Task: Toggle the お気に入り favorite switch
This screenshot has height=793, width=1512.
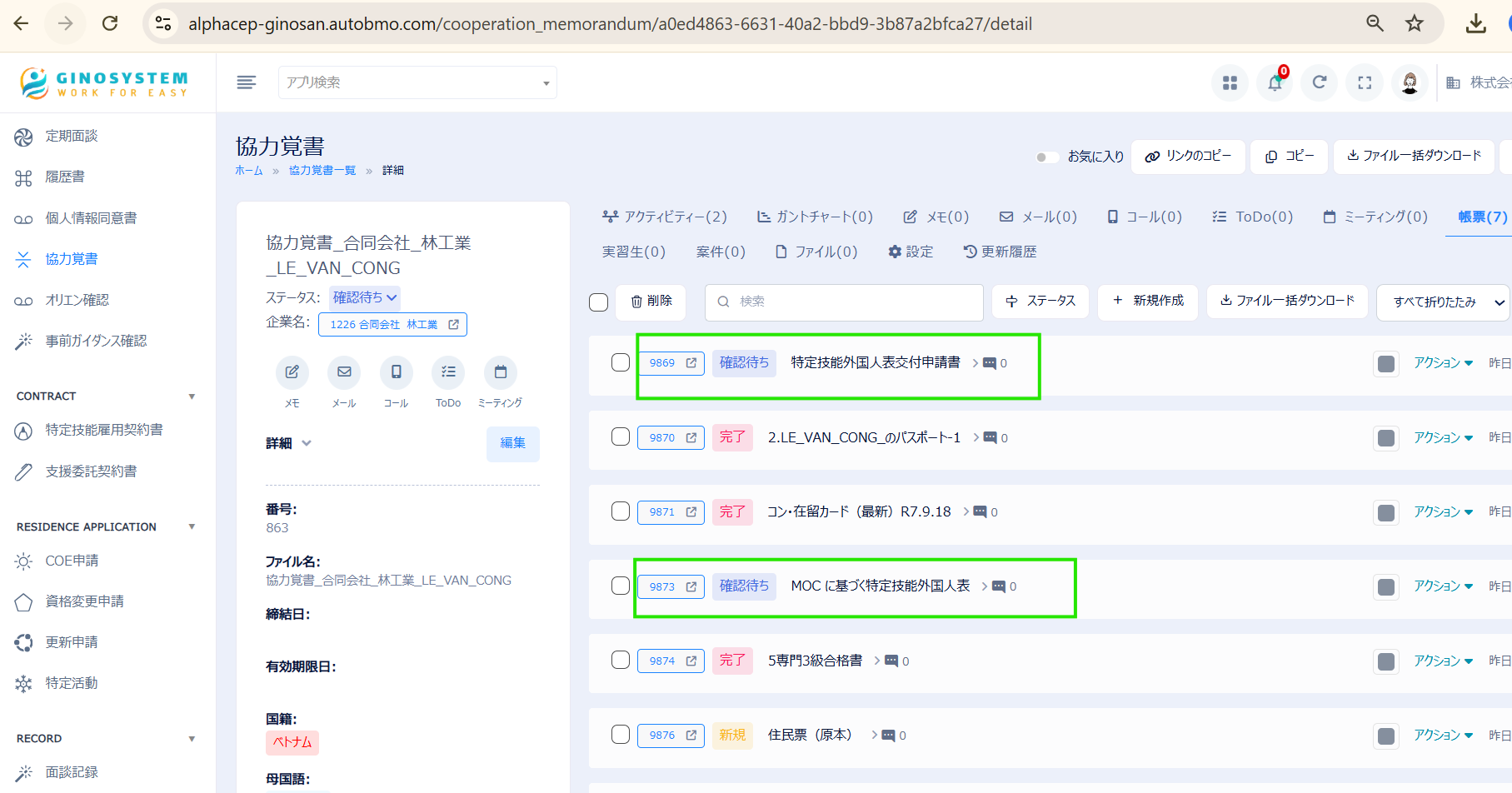Action: (x=1046, y=157)
